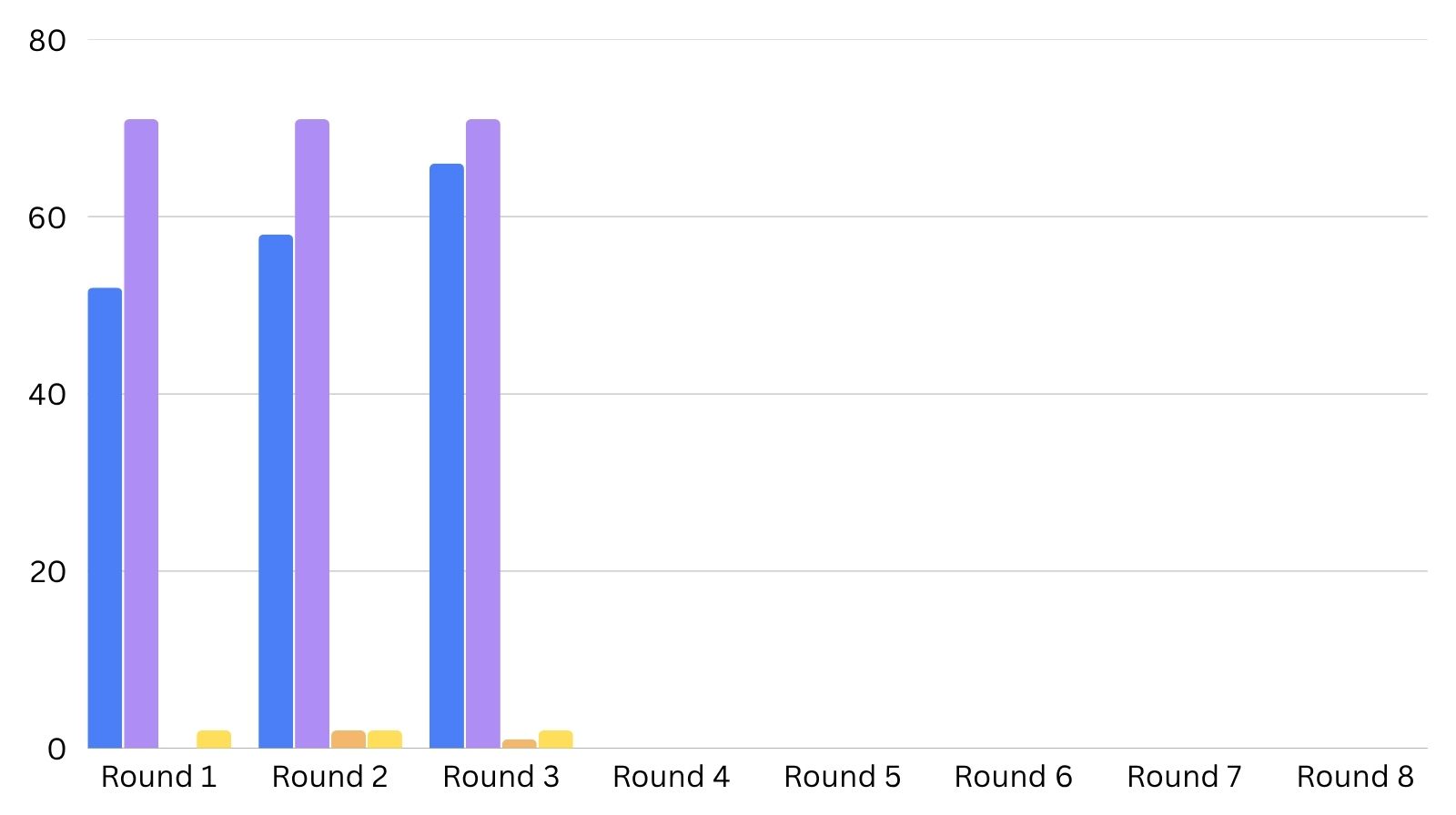Select the orange bar in Round 2
Image resolution: width=1456 pixels, height=815 pixels.
point(349,740)
